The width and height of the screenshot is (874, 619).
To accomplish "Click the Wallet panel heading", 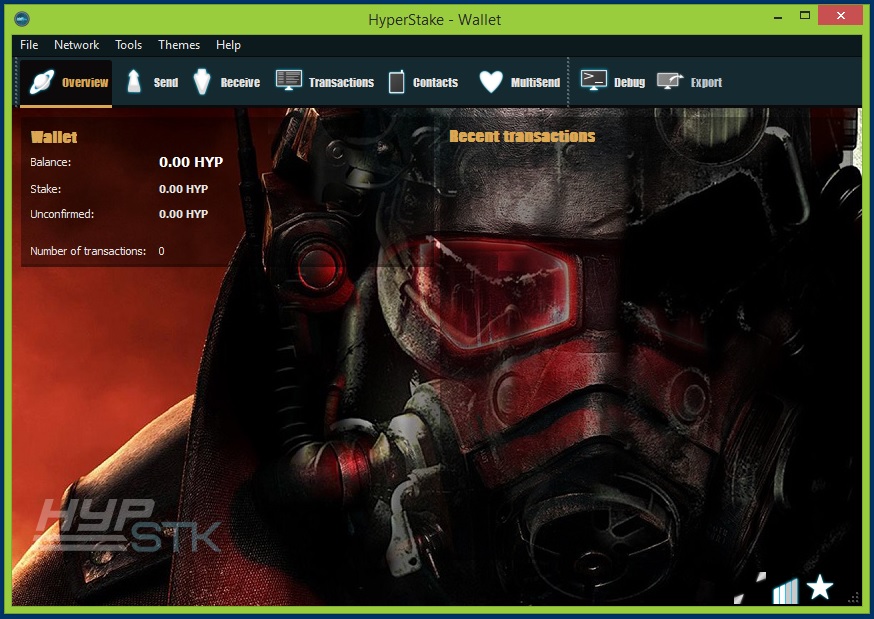I will coord(54,137).
